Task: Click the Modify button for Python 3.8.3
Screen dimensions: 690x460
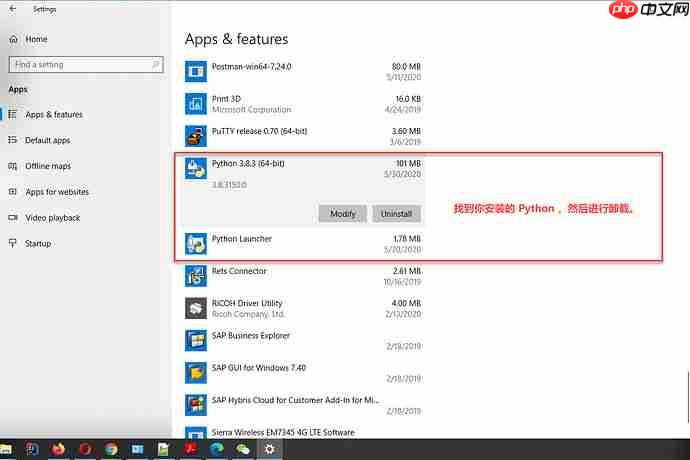Action: coord(342,213)
